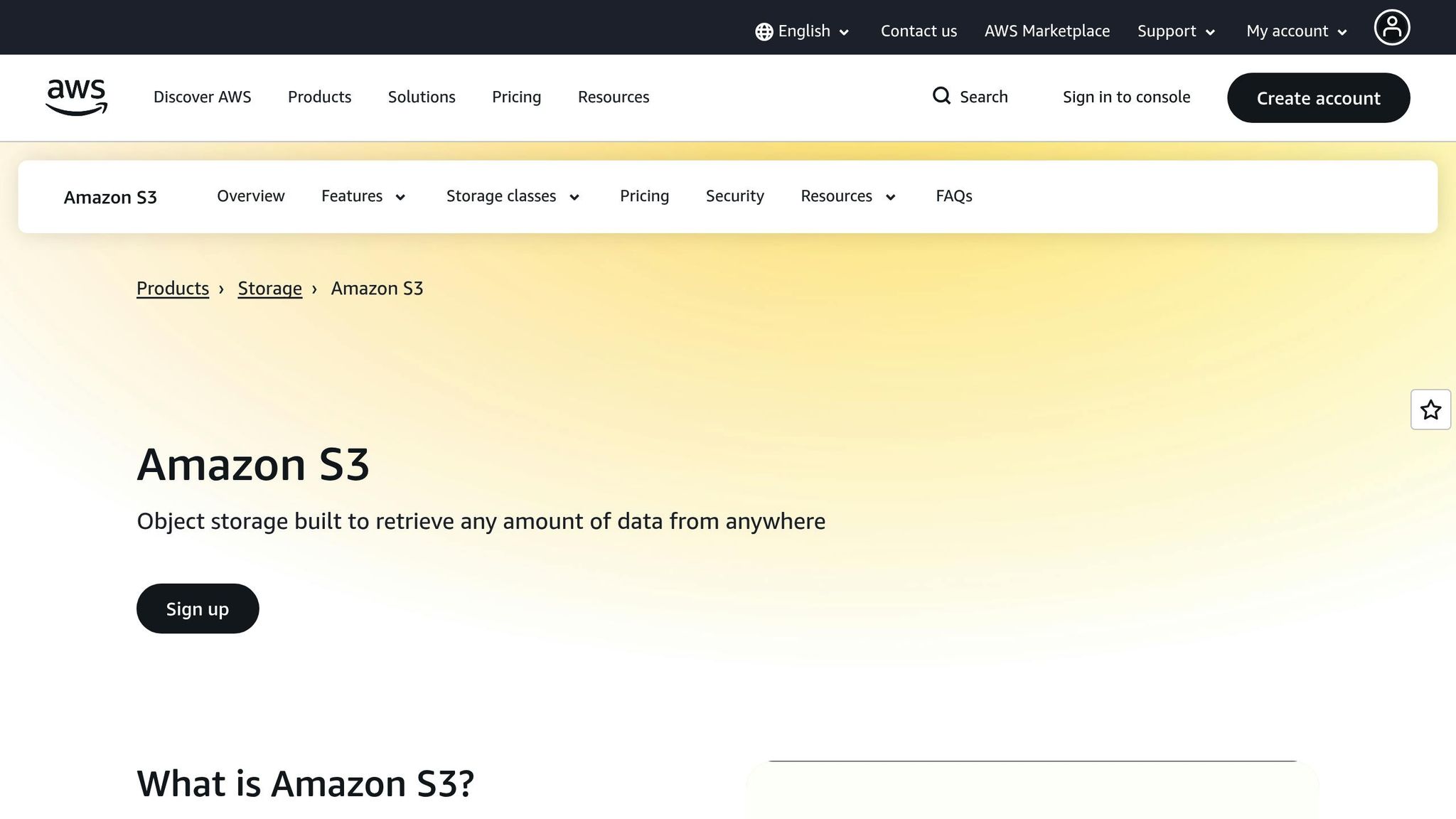Click the Sign up button
The image size is (1456, 819).
[198, 609]
